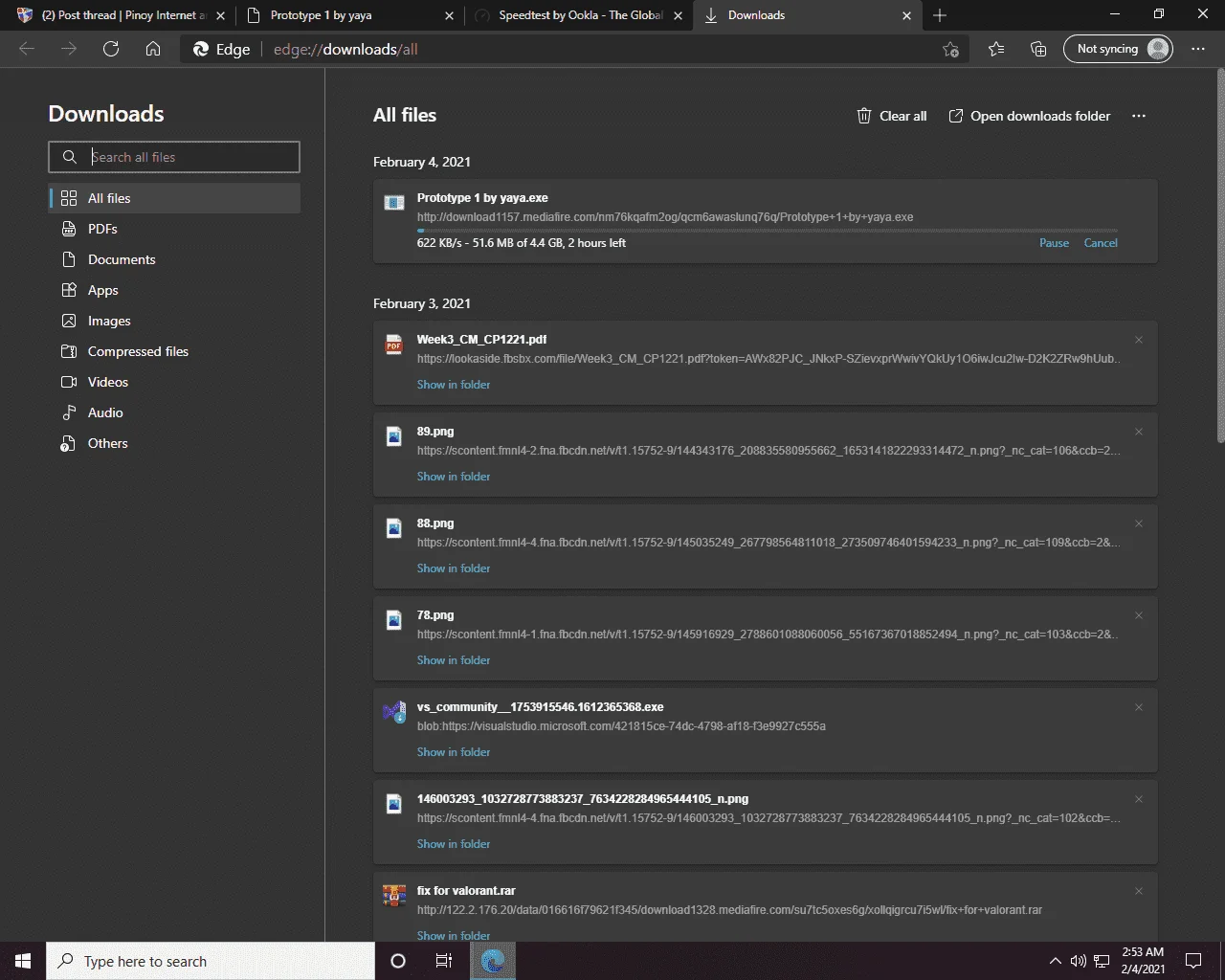This screenshot has height=980, width=1225.
Task: Click the image icon for 78.png
Action: point(394,620)
